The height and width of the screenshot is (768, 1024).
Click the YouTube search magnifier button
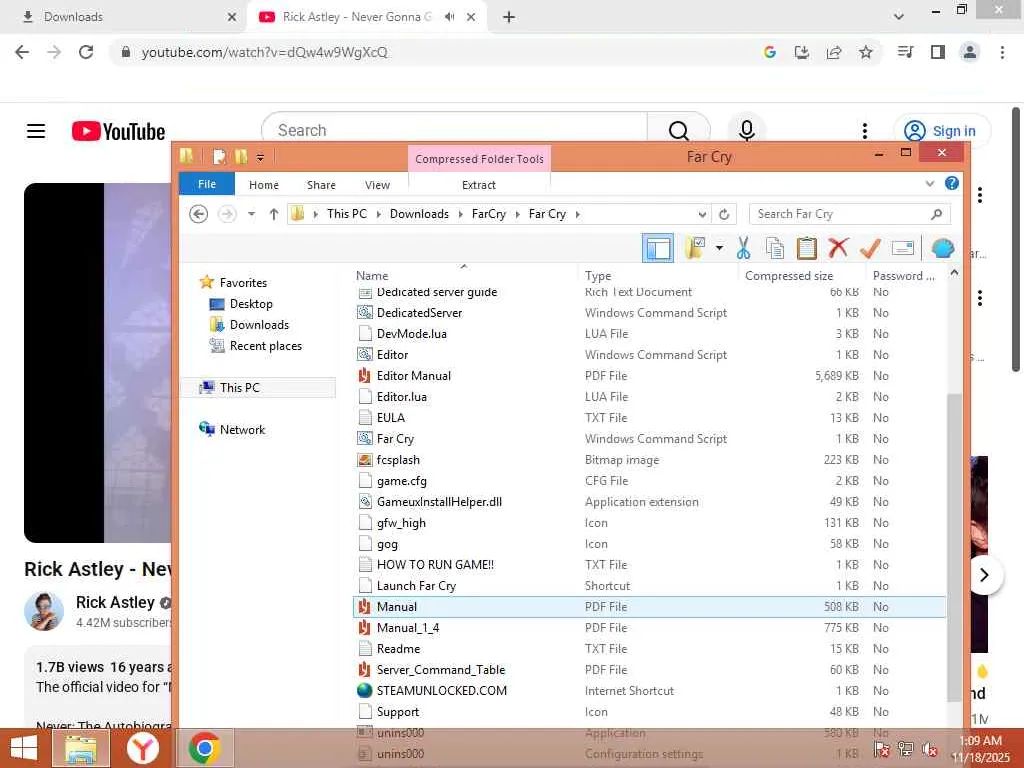[679, 131]
